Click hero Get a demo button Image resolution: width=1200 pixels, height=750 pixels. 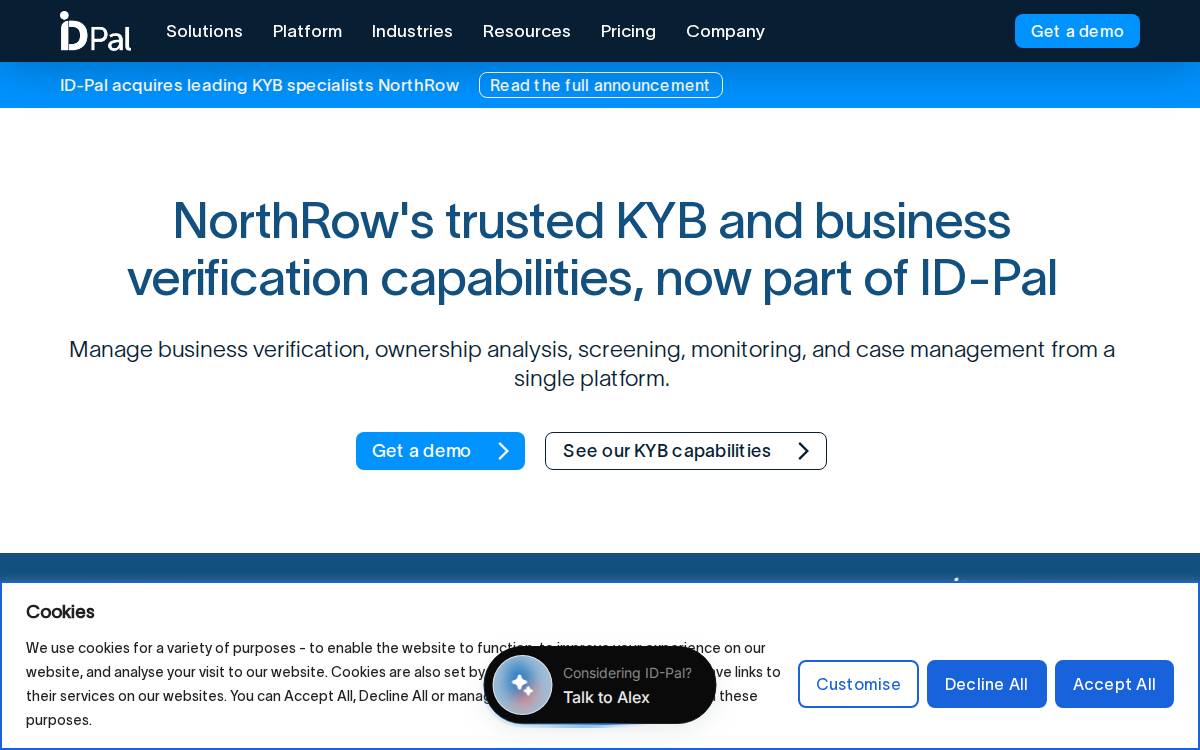click(x=440, y=451)
